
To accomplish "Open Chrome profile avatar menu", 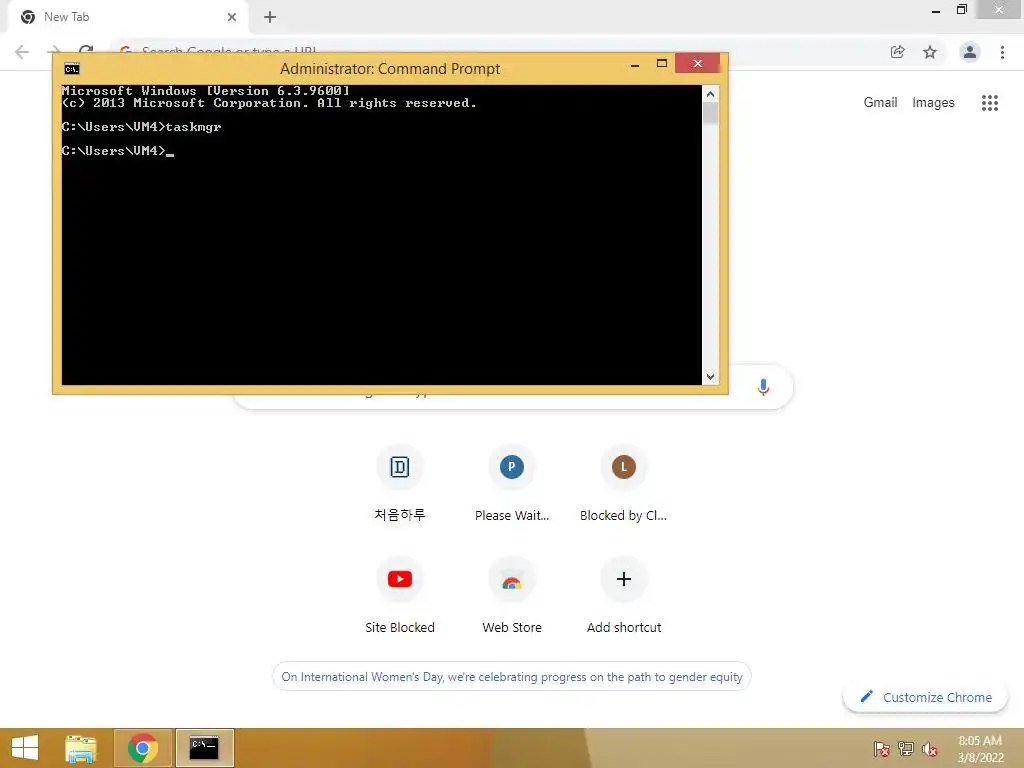I will click(970, 52).
